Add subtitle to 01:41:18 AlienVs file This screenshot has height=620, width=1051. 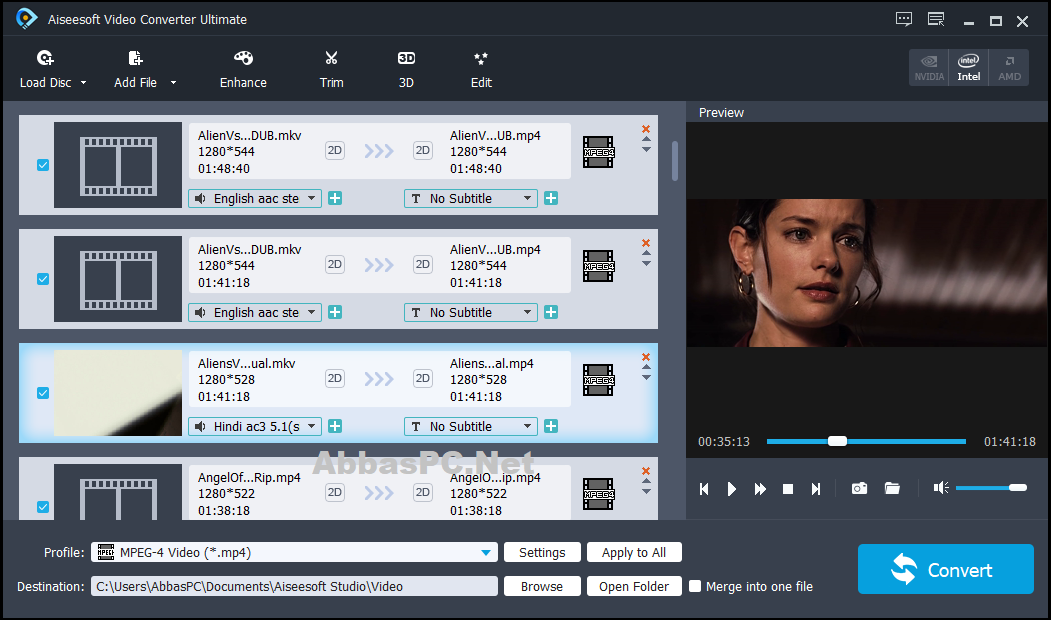pos(551,312)
